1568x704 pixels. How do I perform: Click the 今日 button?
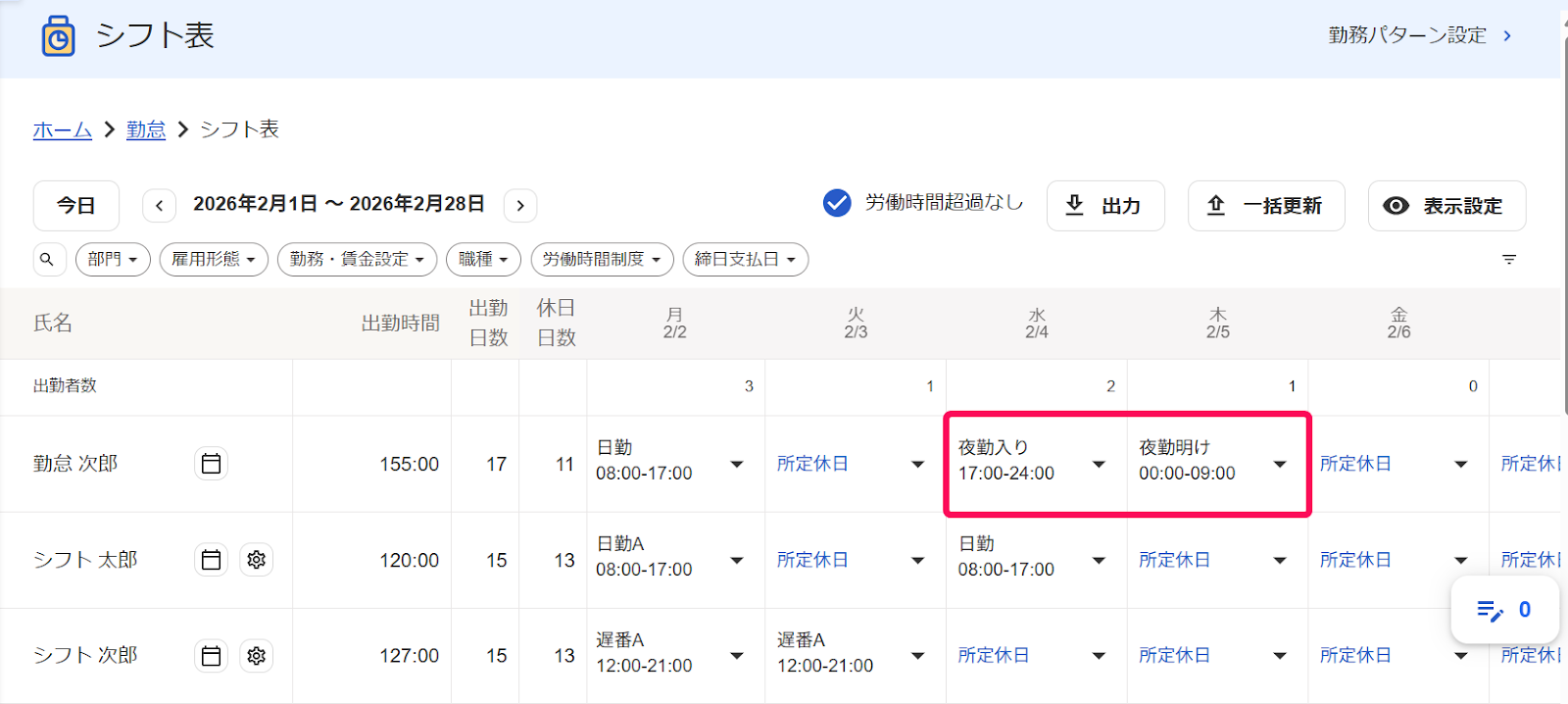[x=76, y=206]
